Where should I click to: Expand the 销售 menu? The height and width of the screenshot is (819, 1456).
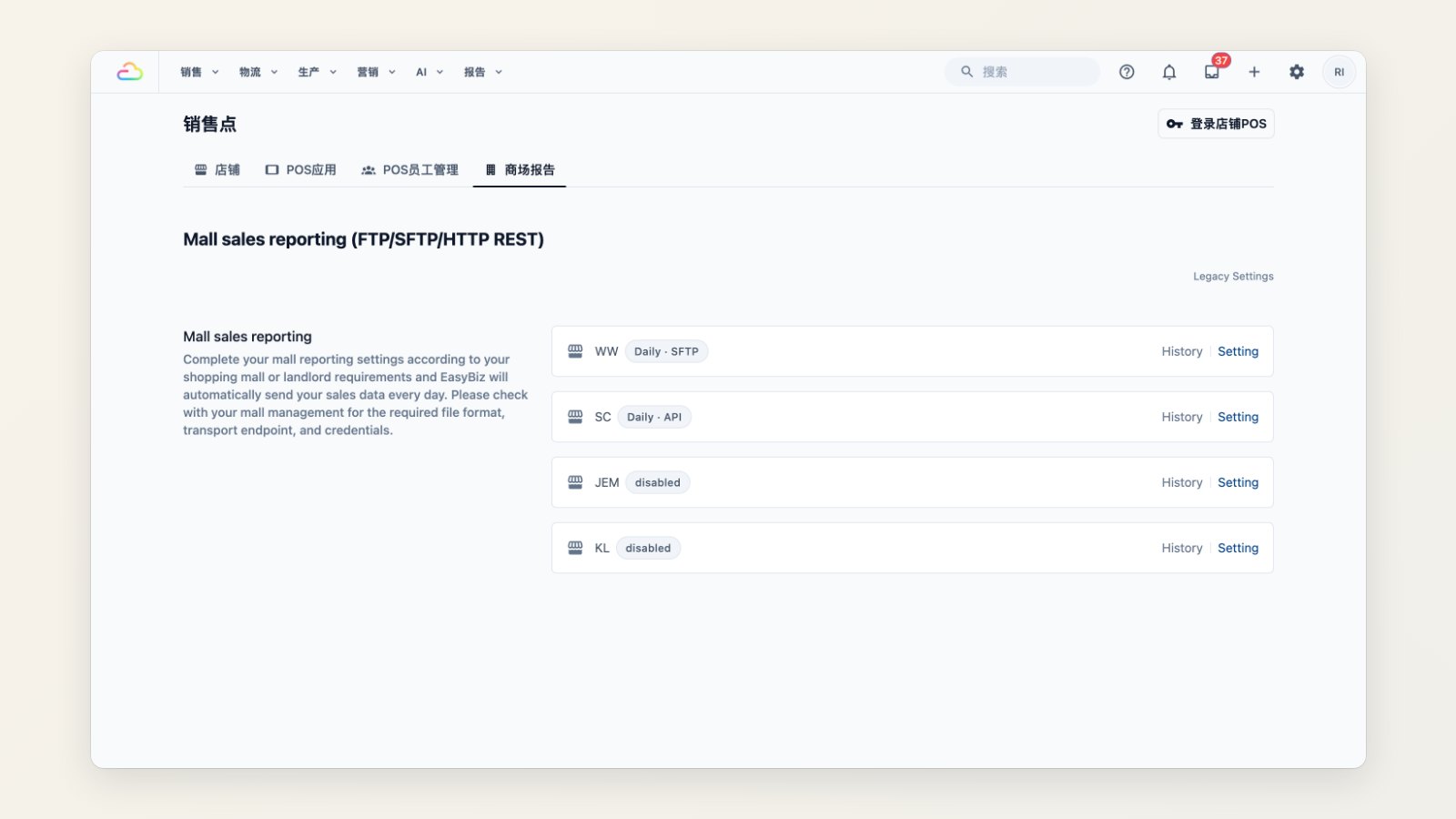tap(199, 72)
